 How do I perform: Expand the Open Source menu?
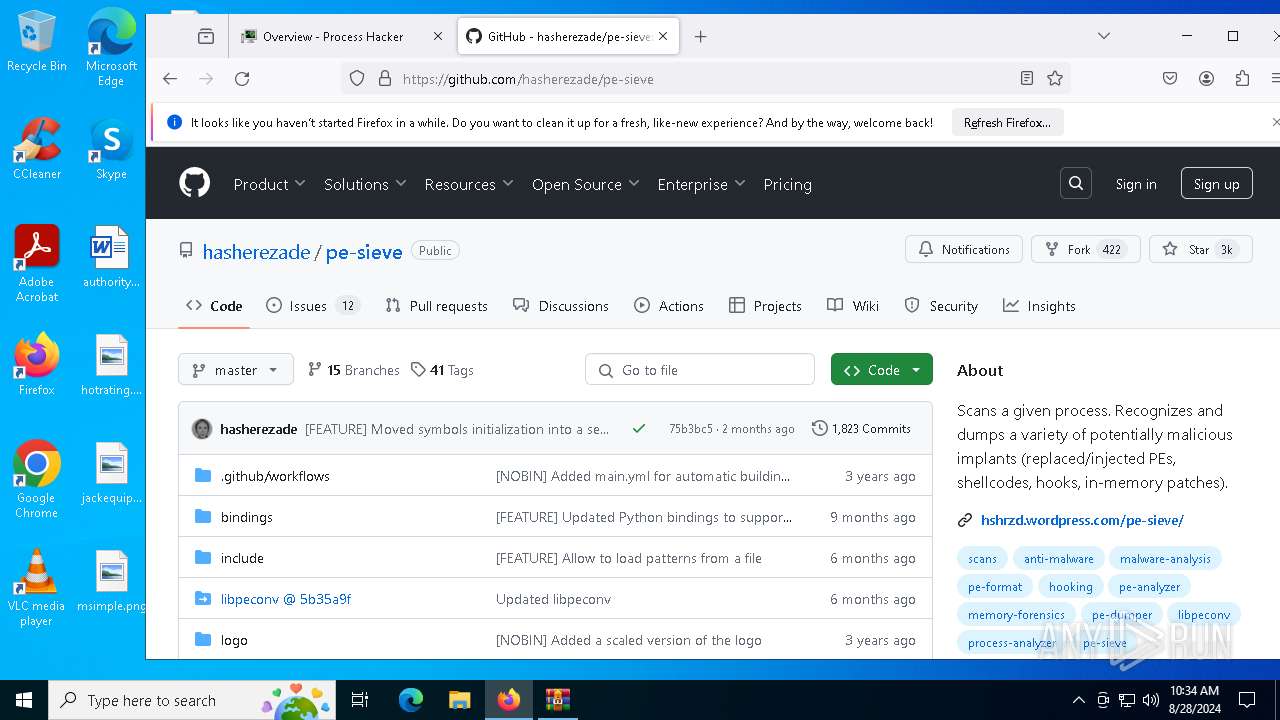click(586, 184)
